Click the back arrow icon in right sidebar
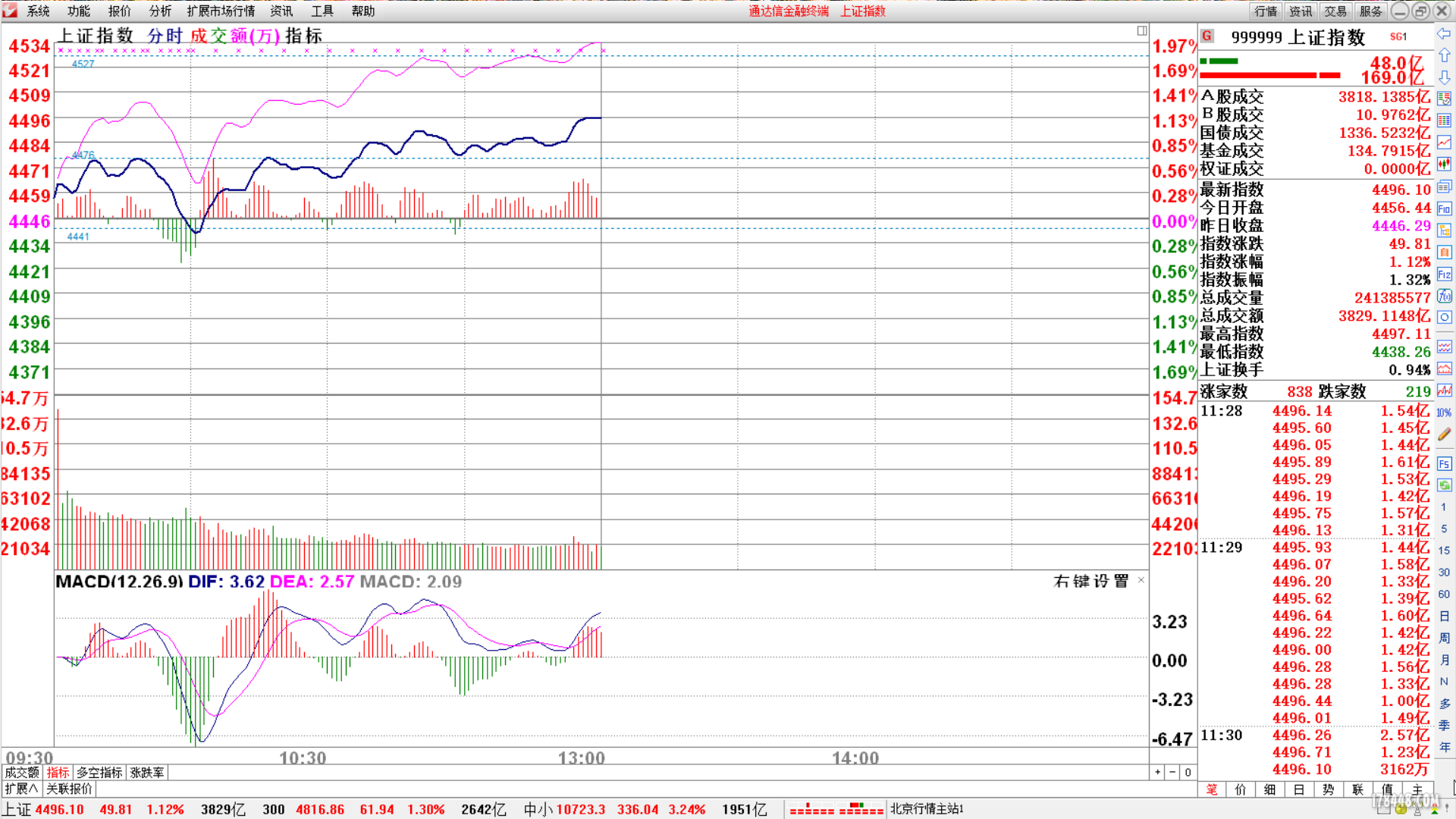The height and width of the screenshot is (819, 1456). (1444, 33)
